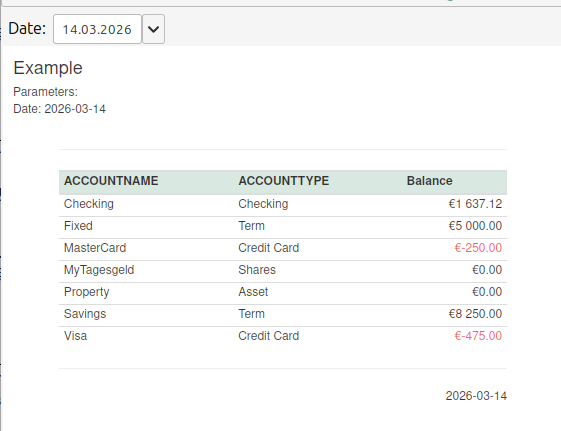The height and width of the screenshot is (431, 561).
Task: Click the red €-475.00 balance
Action: (478, 336)
